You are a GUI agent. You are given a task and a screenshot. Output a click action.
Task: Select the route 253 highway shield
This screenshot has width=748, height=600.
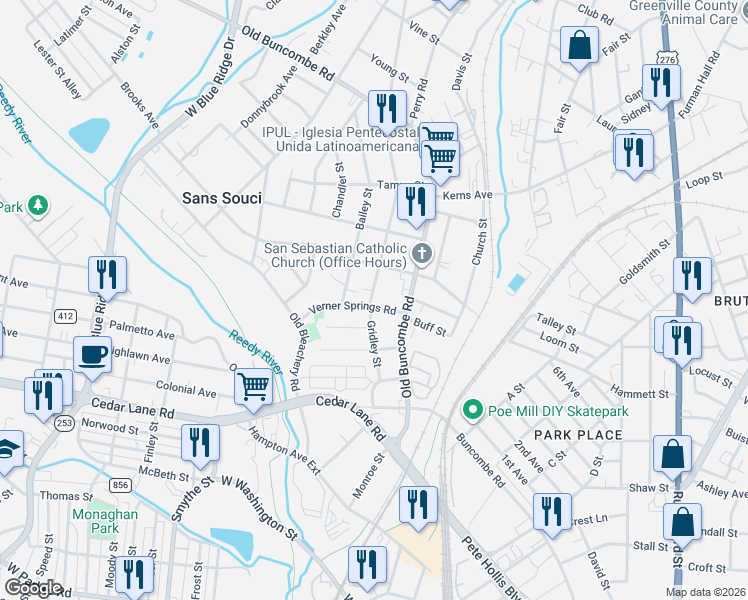pos(64,423)
